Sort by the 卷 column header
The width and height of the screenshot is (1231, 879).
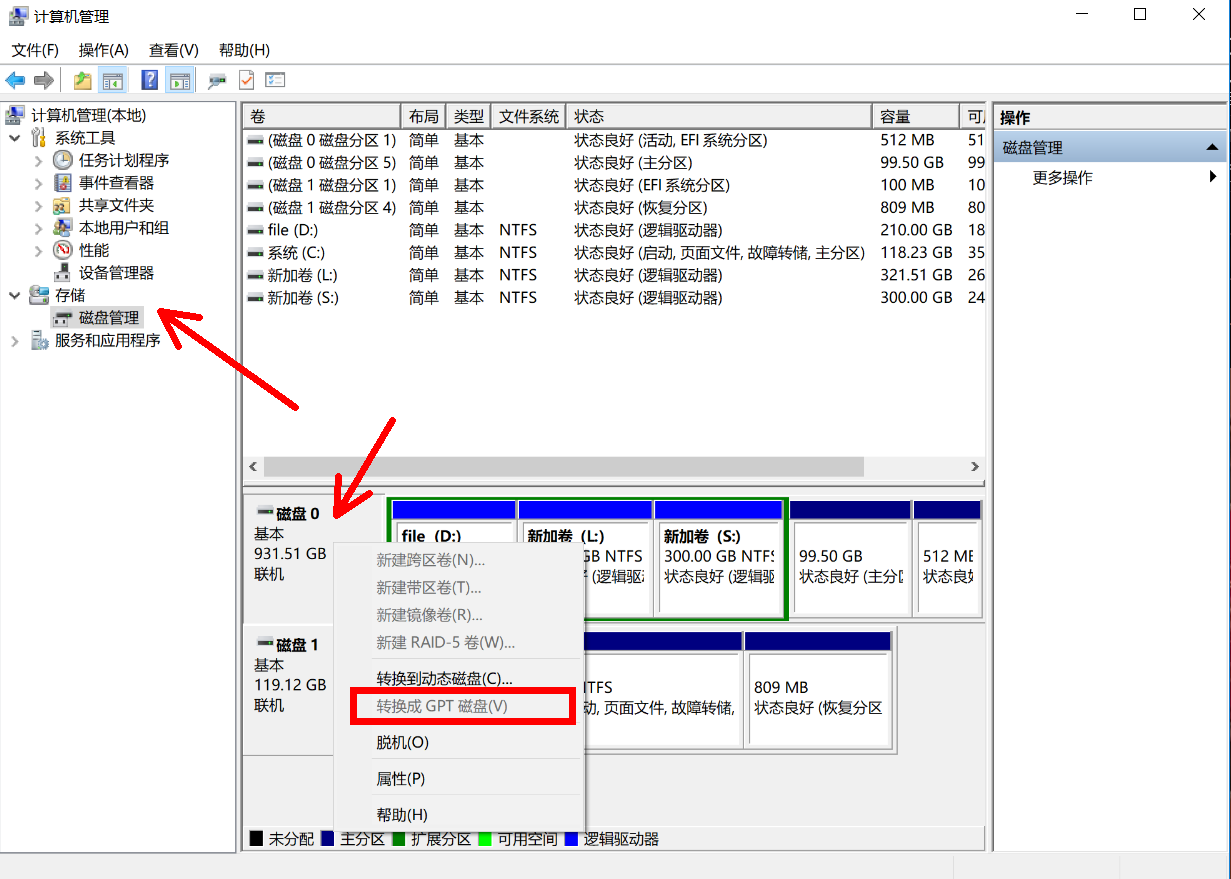point(320,116)
